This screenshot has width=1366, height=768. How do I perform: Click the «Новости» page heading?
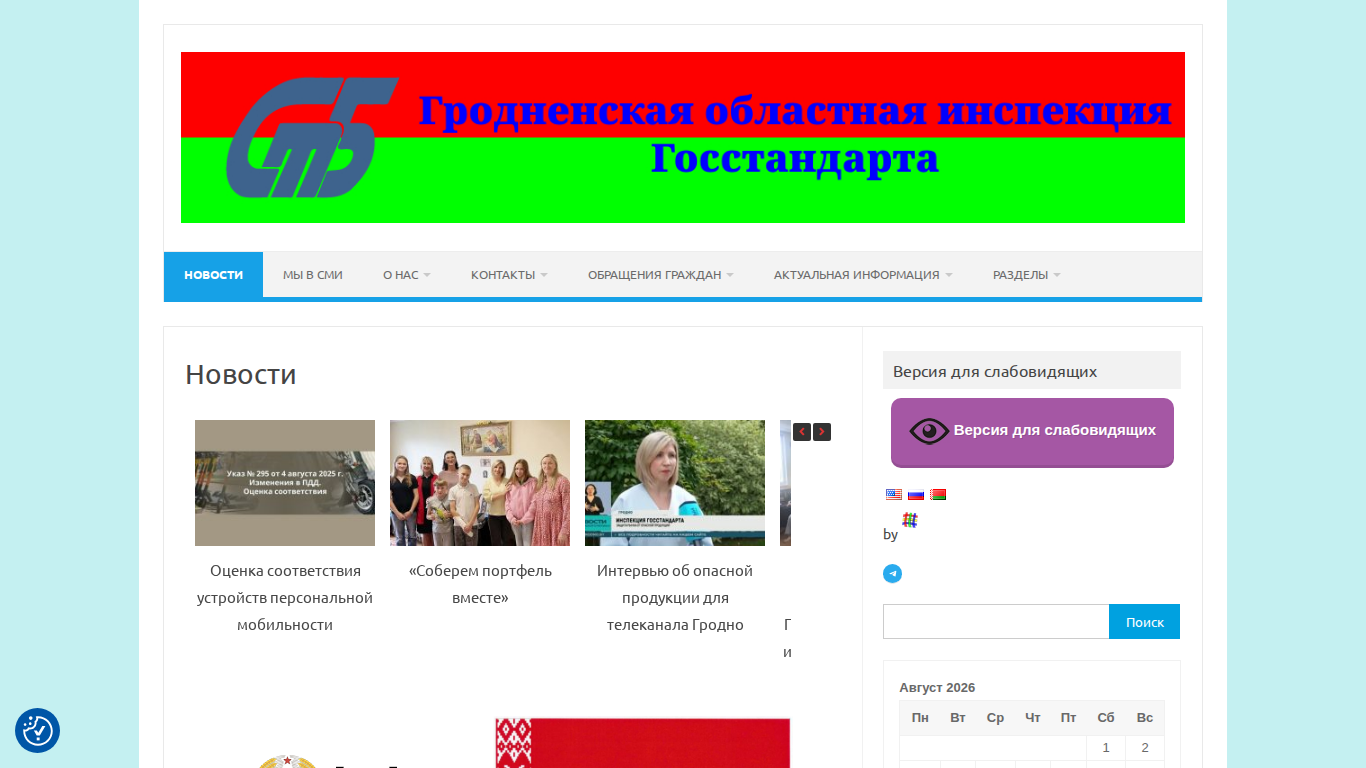coord(241,374)
